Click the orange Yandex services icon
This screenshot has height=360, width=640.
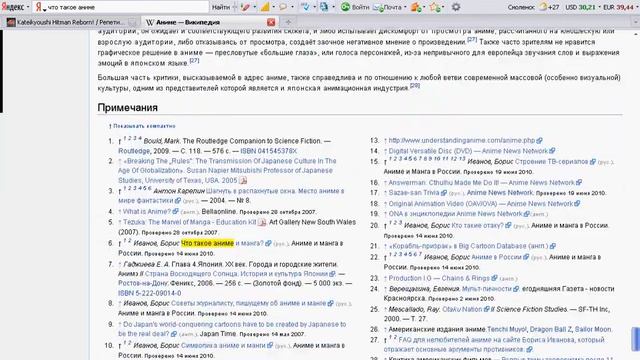416,7
